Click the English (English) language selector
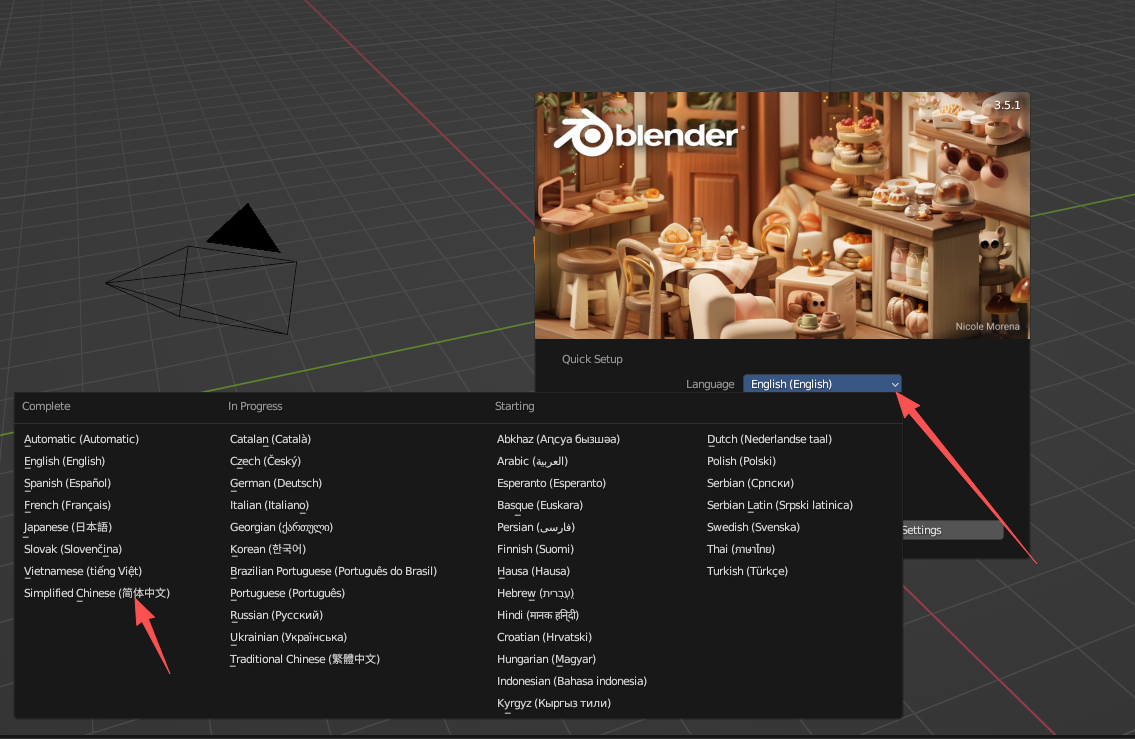Image resolution: width=1135 pixels, height=739 pixels. click(810, 384)
